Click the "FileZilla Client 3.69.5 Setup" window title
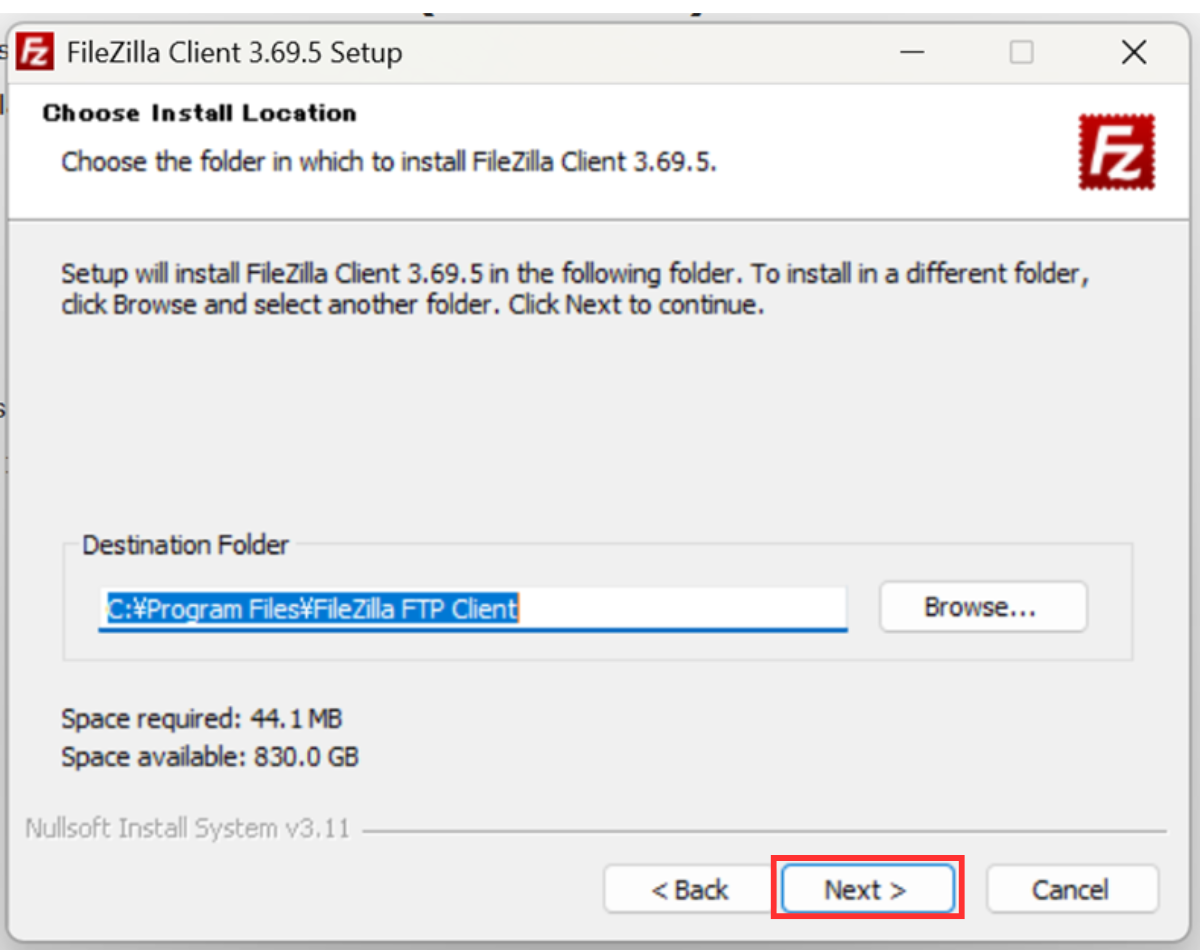1200x950 pixels. [x=234, y=52]
